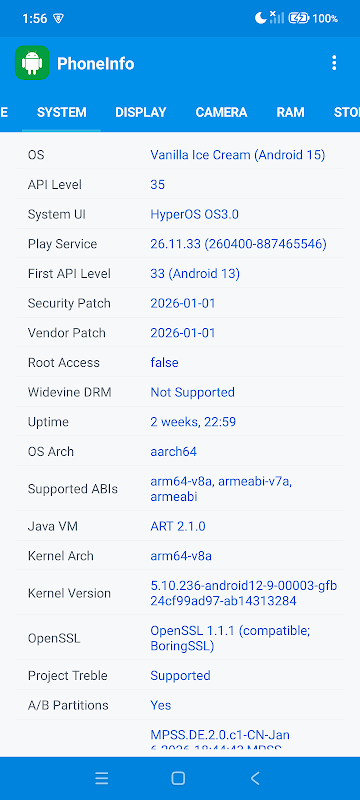Select the OpenSSL label
This screenshot has width=360, height=800.
(54, 638)
